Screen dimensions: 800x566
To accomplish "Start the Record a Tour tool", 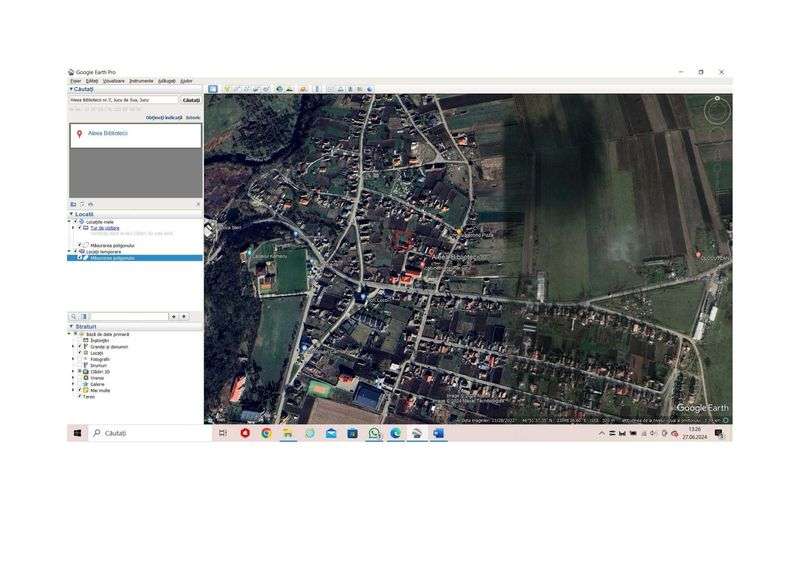I will pos(265,89).
